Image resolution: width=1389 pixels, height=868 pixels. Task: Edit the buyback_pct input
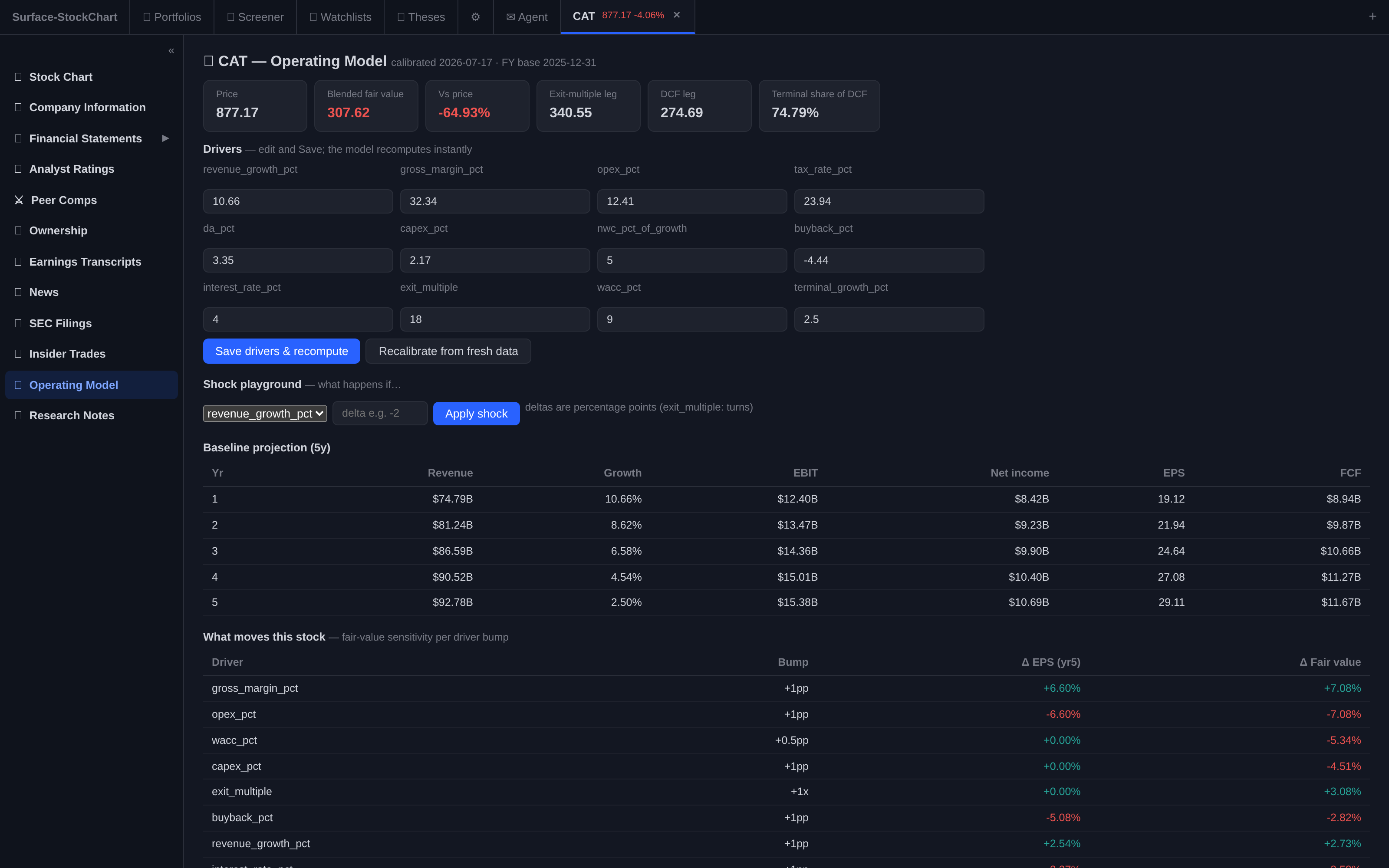tap(889, 260)
